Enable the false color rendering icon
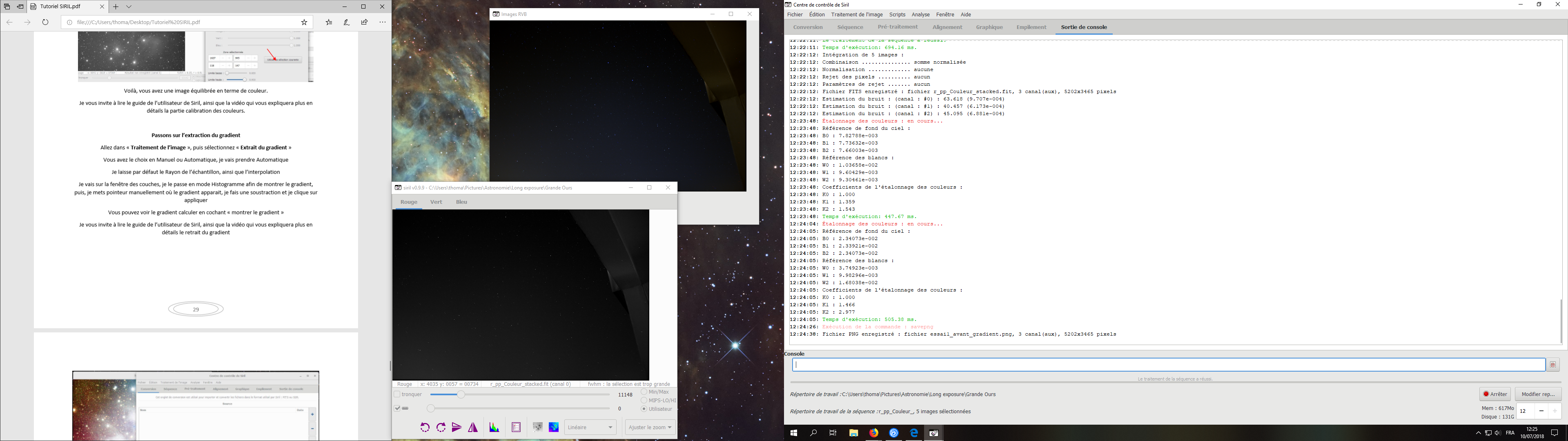Screen dimensions: 1568x441 (553, 428)
